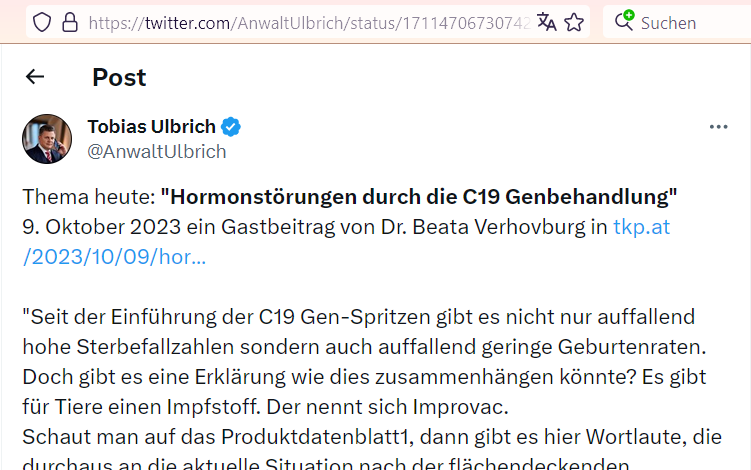Click the @AnwaltUlbrich handle
The height and width of the screenshot is (470, 751).
click(157, 152)
